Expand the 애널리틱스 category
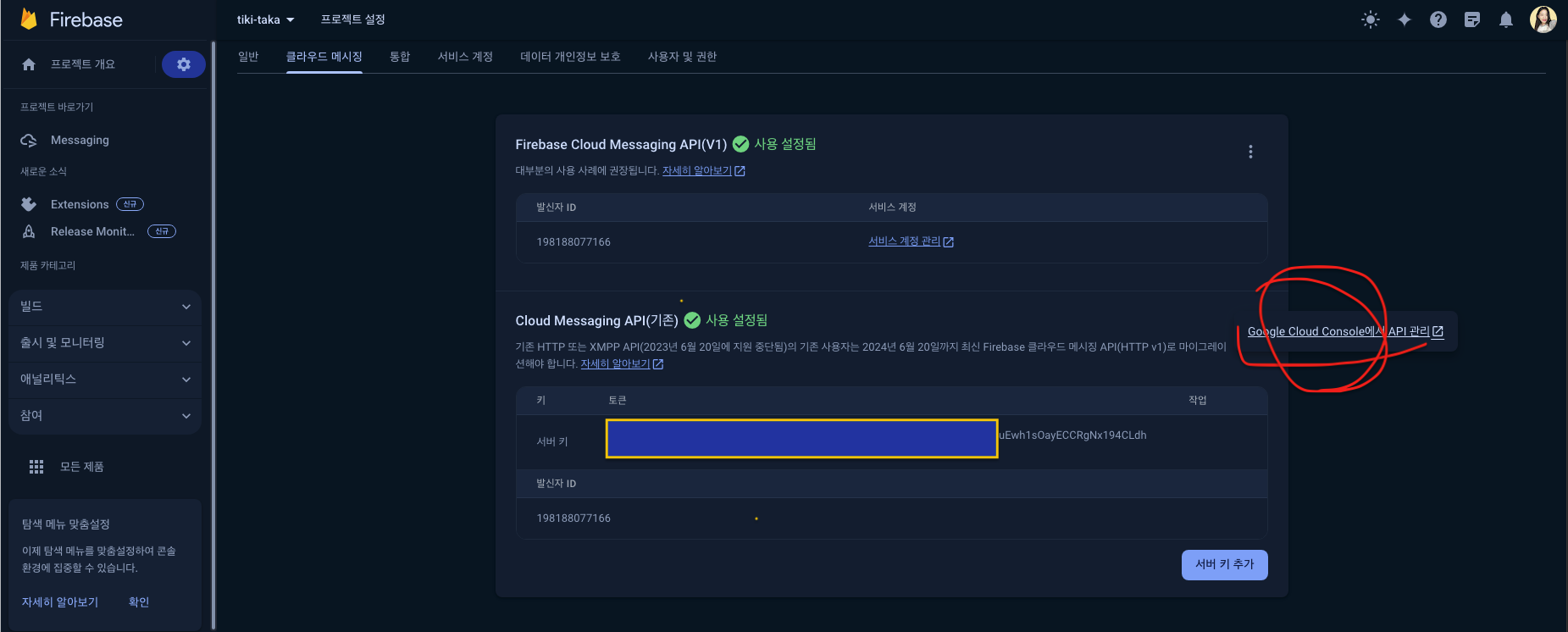Viewport: 1568px width, 632px height. (x=105, y=380)
